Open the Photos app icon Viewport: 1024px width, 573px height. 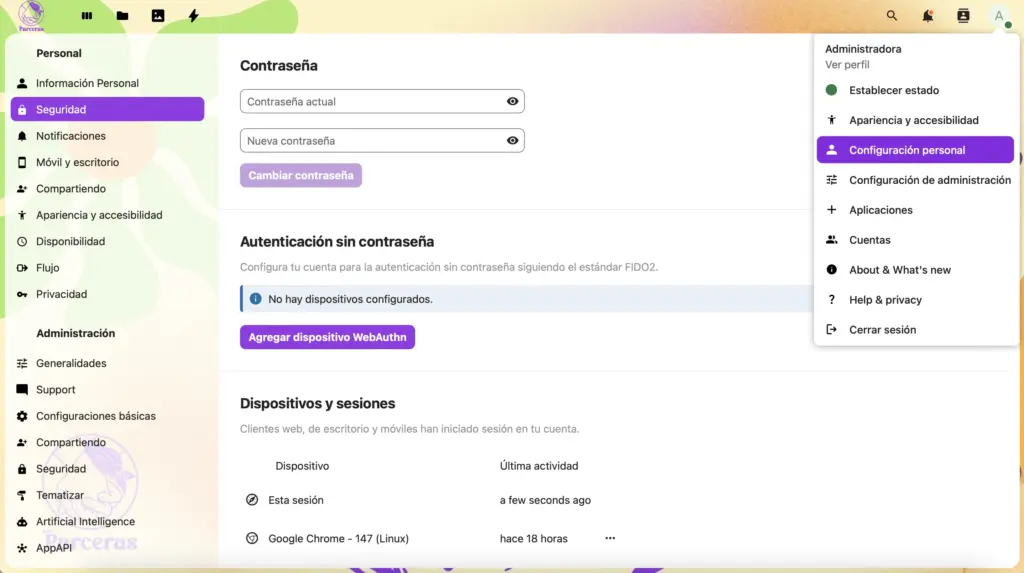click(158, 16)
